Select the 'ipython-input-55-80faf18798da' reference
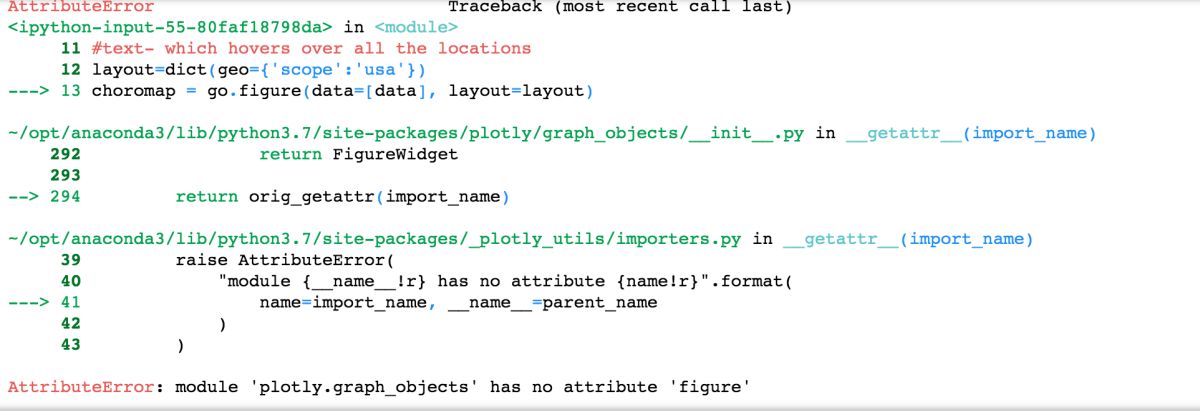This screenshot has width=1200, height=412. pyautogui.click(x=172, y=27)
